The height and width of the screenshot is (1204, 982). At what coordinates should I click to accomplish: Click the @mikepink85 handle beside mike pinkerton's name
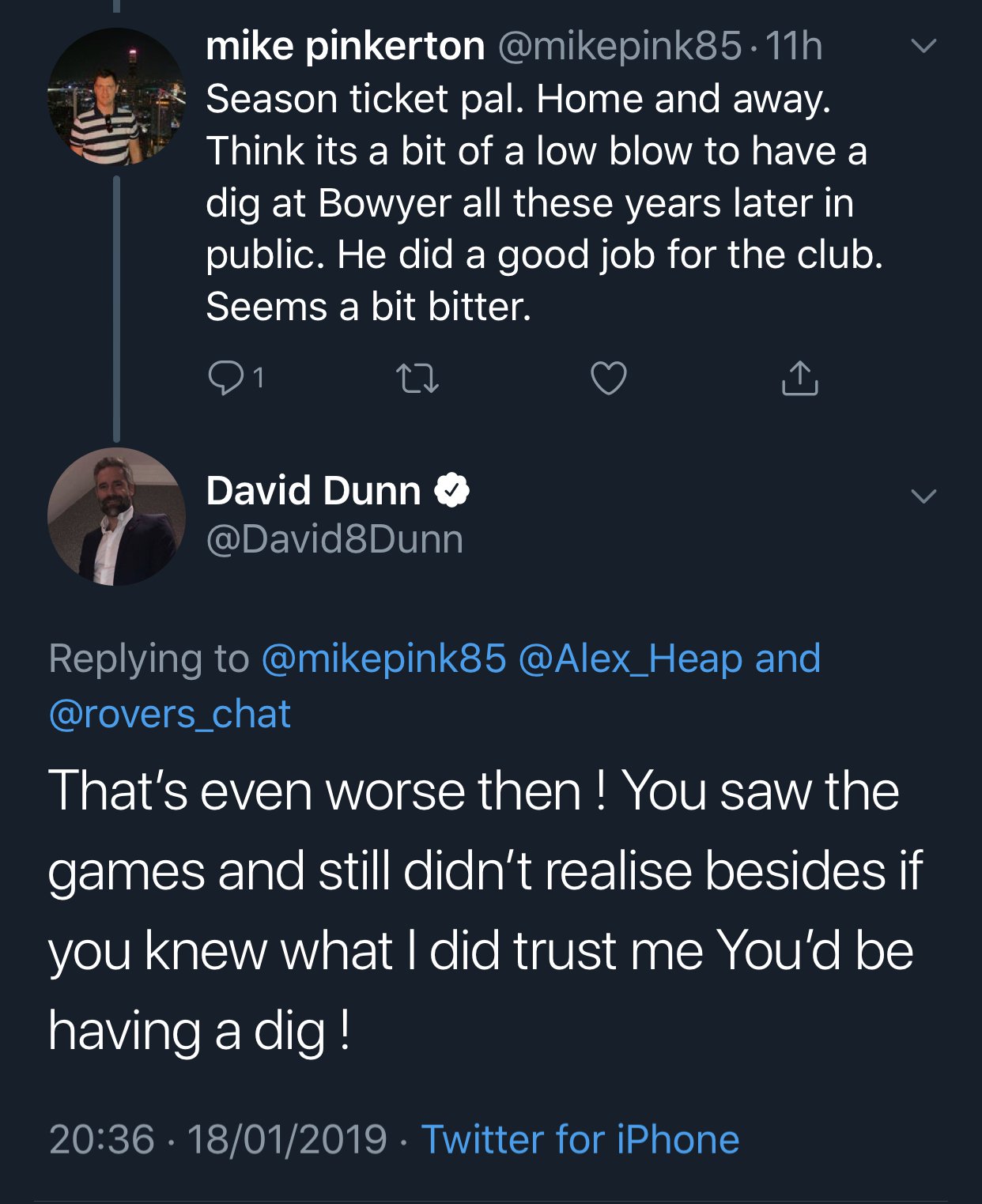coord(620,46)
